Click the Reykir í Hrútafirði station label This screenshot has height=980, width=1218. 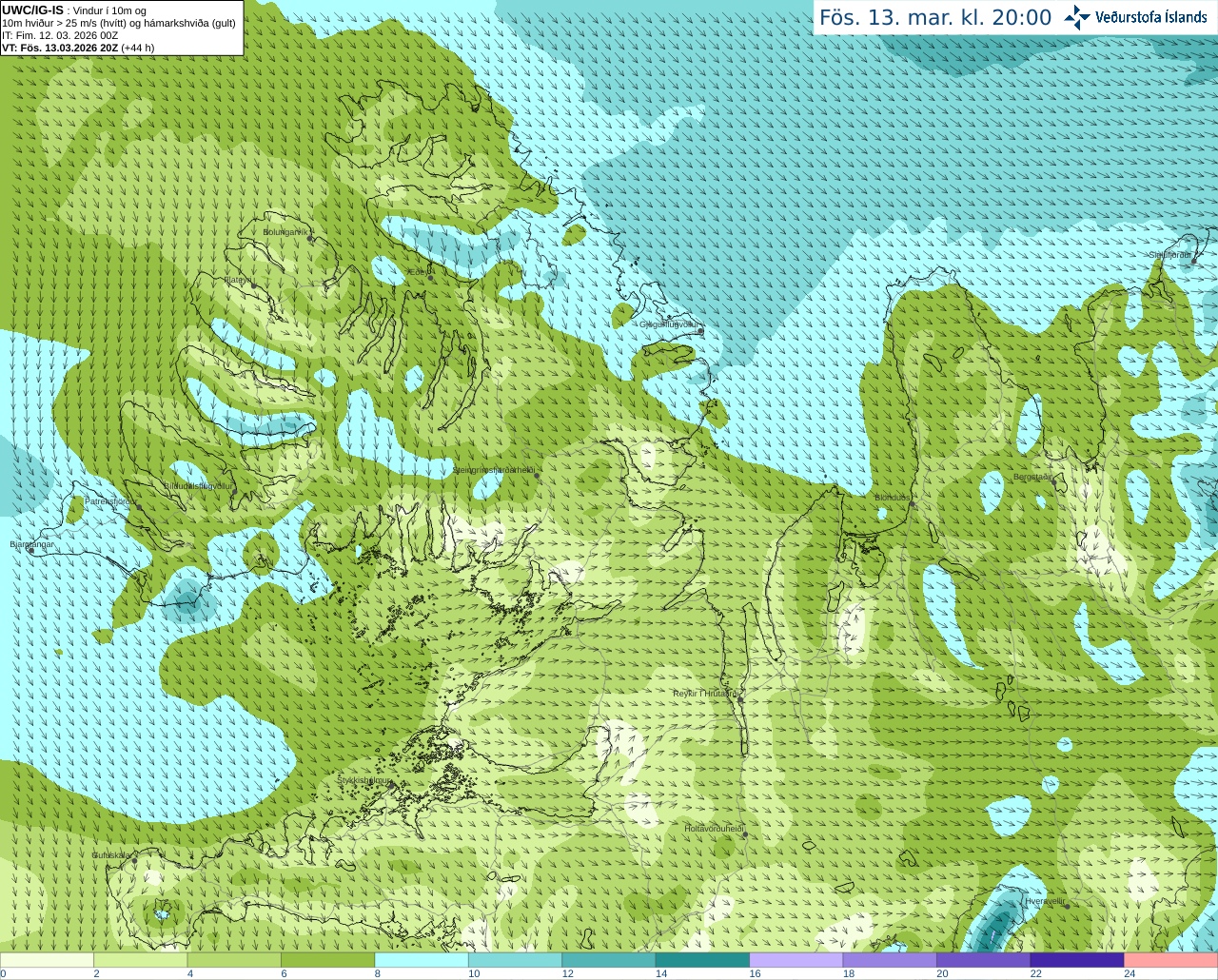pyautogui.click(x=706, y=694)
